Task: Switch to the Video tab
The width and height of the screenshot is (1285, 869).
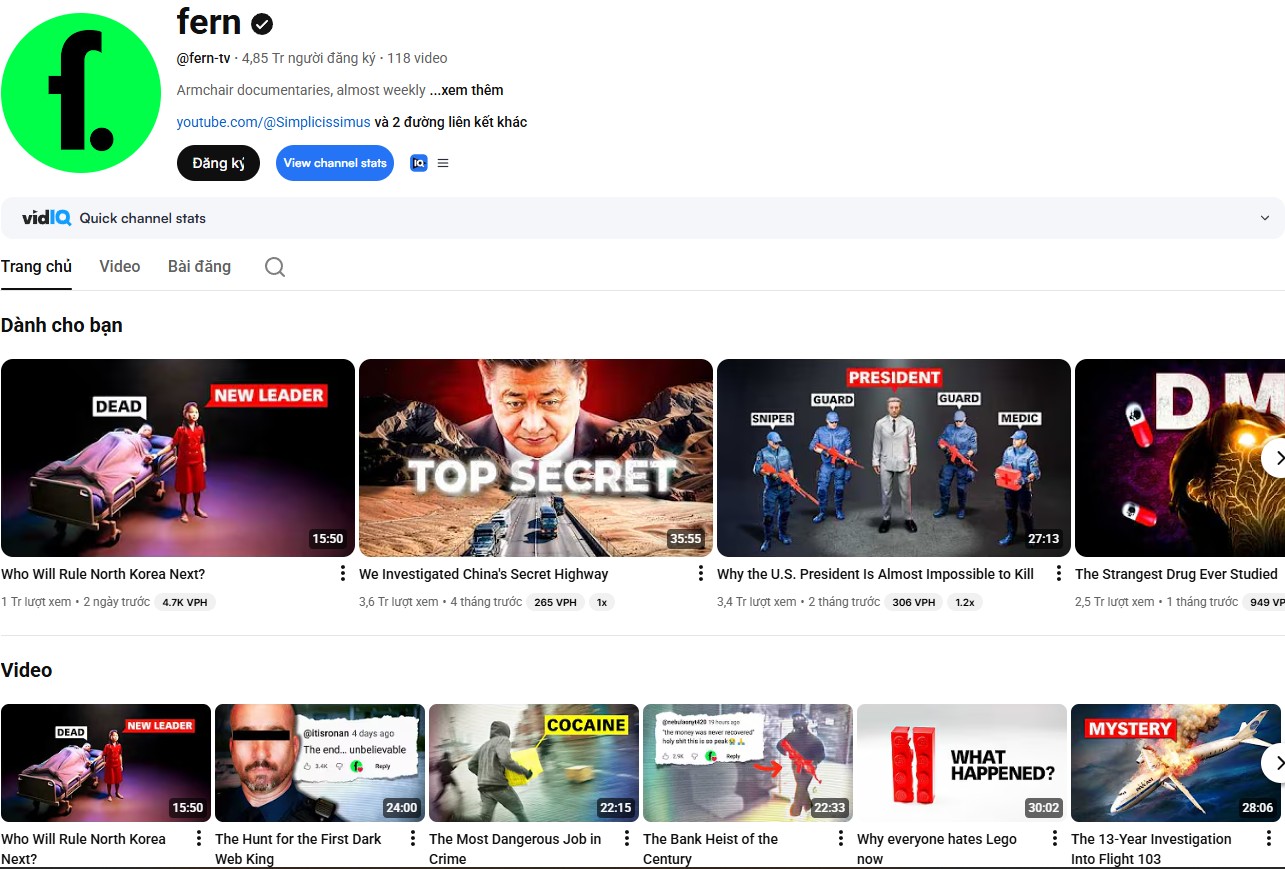Action: 120,267
